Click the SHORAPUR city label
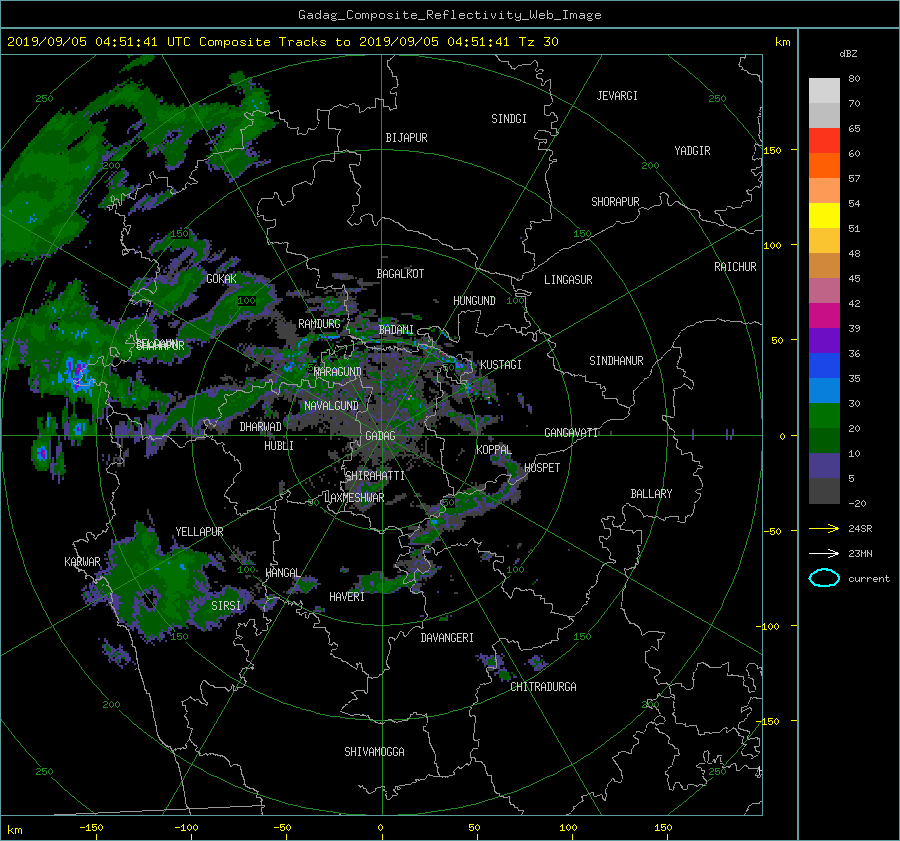 [x=615, y=202]
